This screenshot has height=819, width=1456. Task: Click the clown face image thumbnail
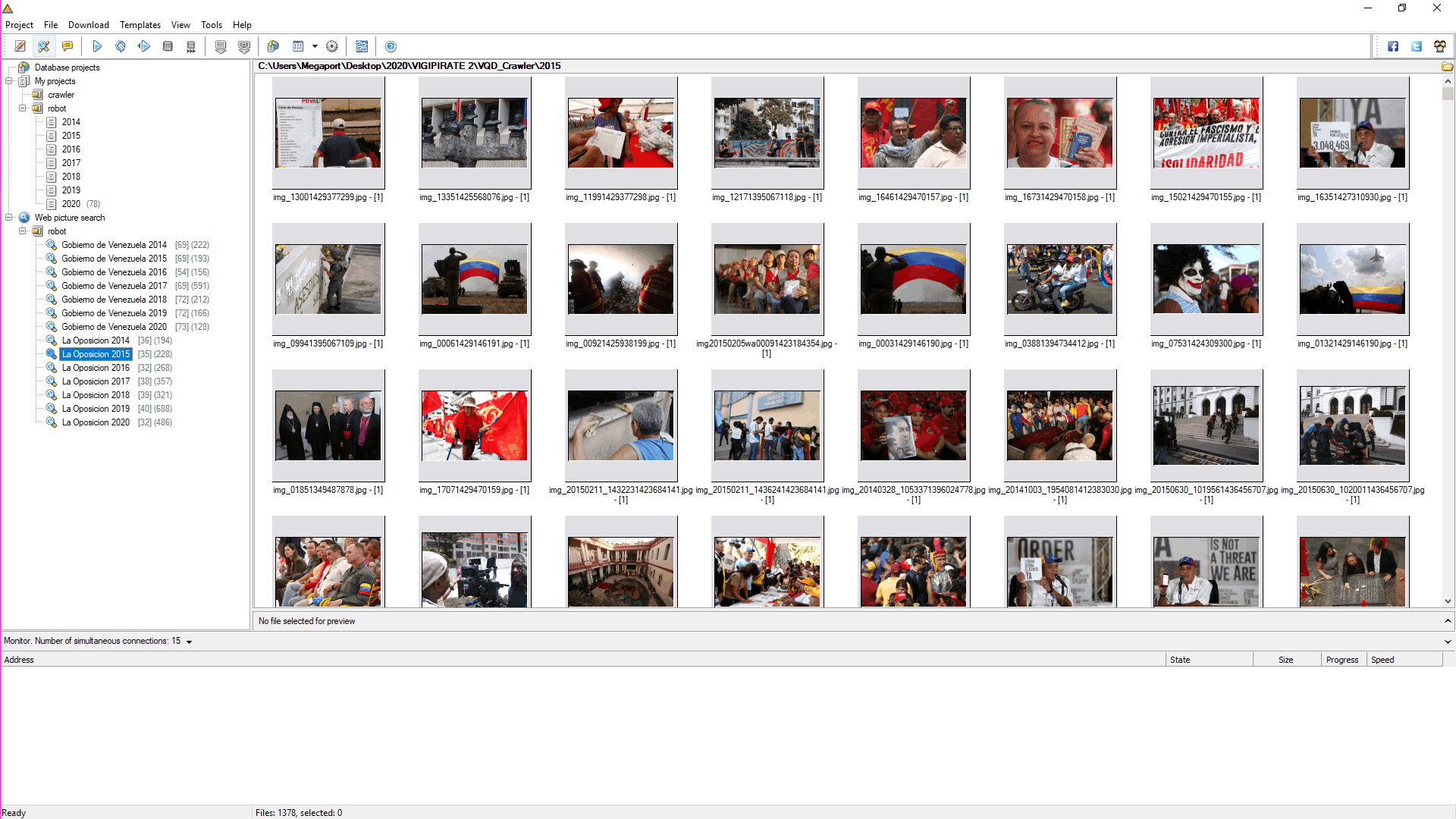click(x=1206, y=279)
